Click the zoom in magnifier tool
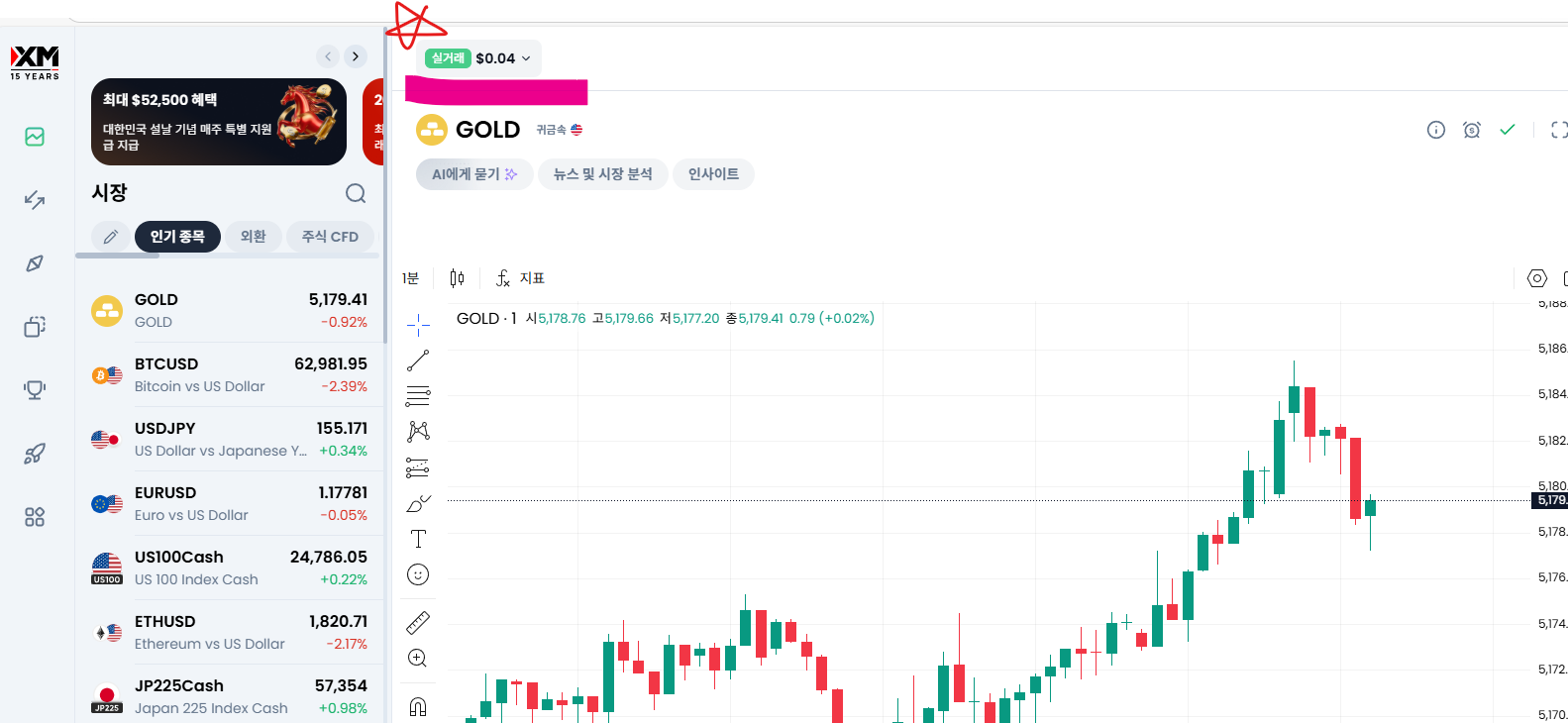1568x723 pixels. pyautogui.click(x=418, y=659)
